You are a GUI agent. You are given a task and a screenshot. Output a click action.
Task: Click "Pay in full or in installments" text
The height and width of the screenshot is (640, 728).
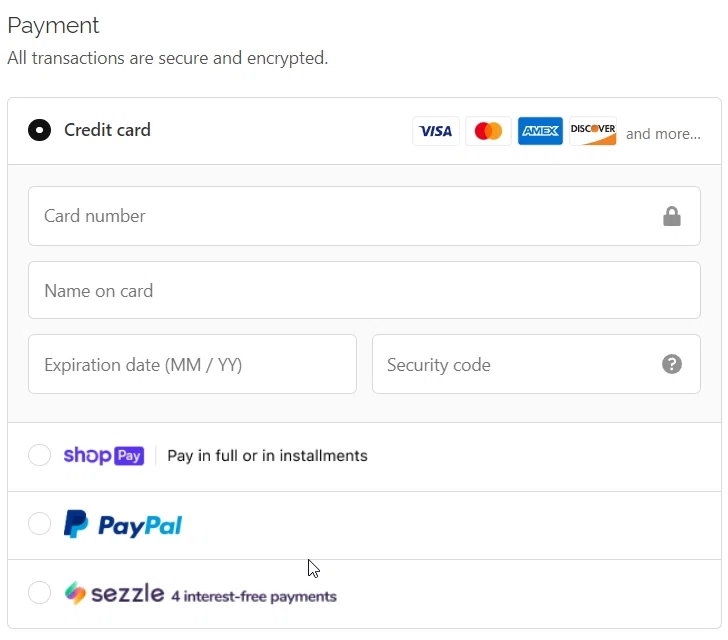pos(267,456)
